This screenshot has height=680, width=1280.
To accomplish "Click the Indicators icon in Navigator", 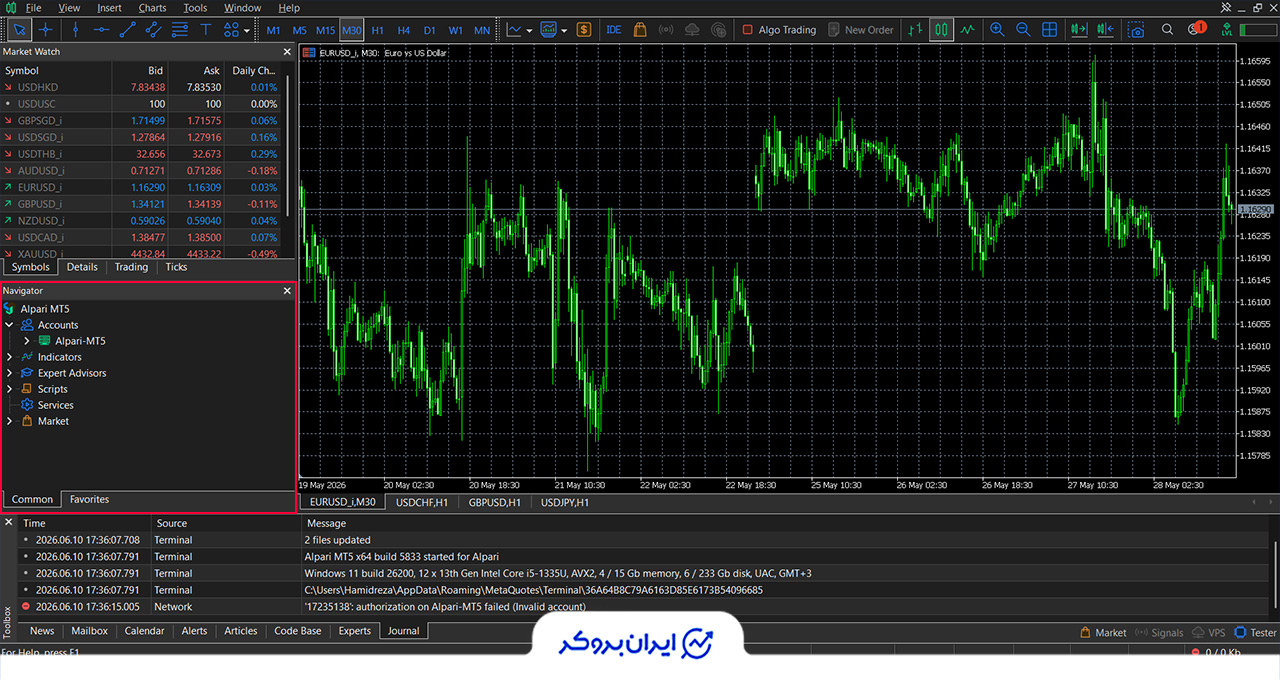I will click(27, 357).
